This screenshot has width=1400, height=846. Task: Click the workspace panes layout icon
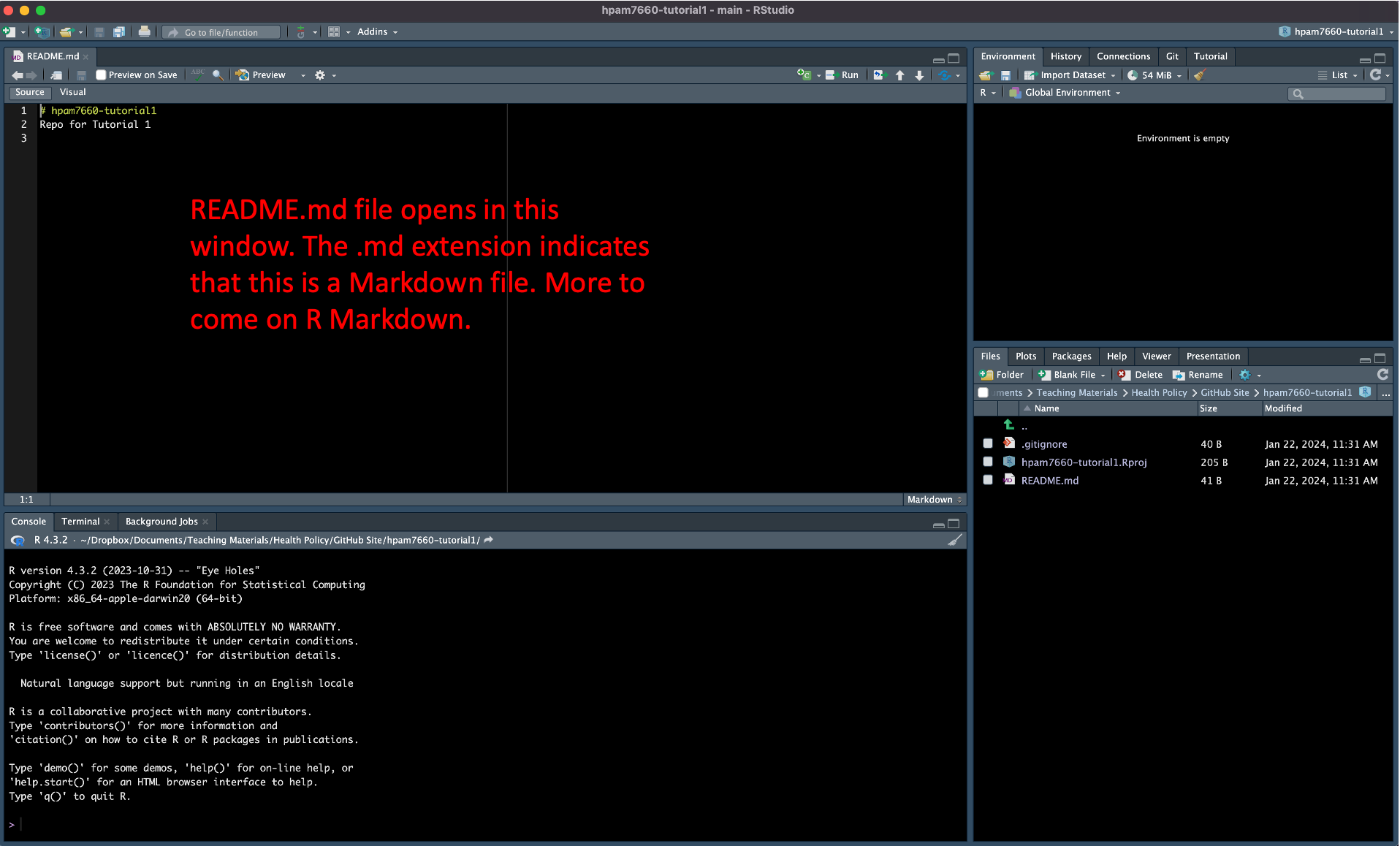point(334,32)
